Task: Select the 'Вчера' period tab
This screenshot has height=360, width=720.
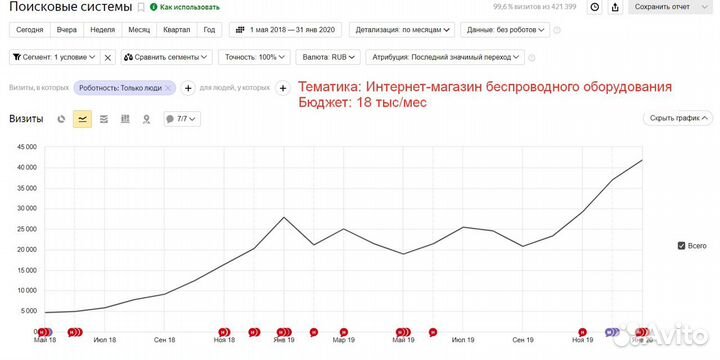Action: 67,30
